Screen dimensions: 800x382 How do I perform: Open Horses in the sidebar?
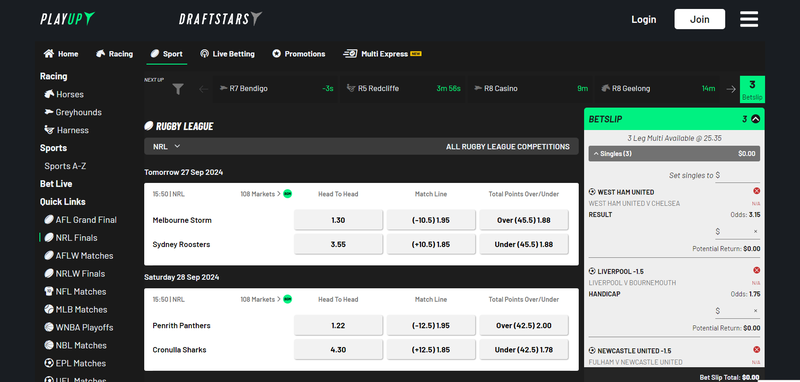[x=64, y=94]
